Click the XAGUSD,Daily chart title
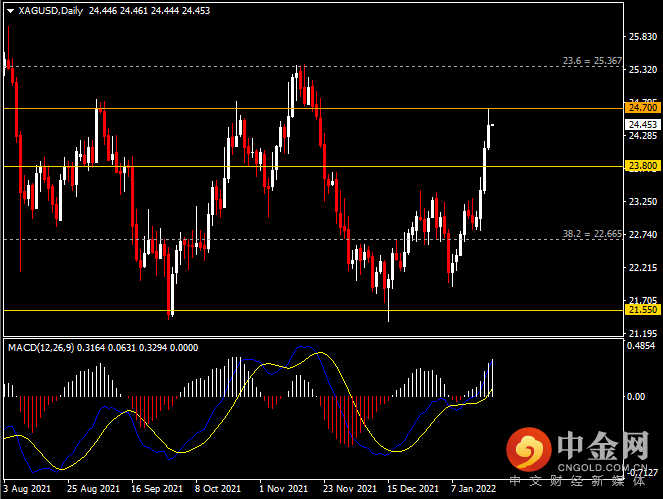Image resolution: width=663 pixels, height=499 pixels. pyautogui.click(x=50, y=11)
